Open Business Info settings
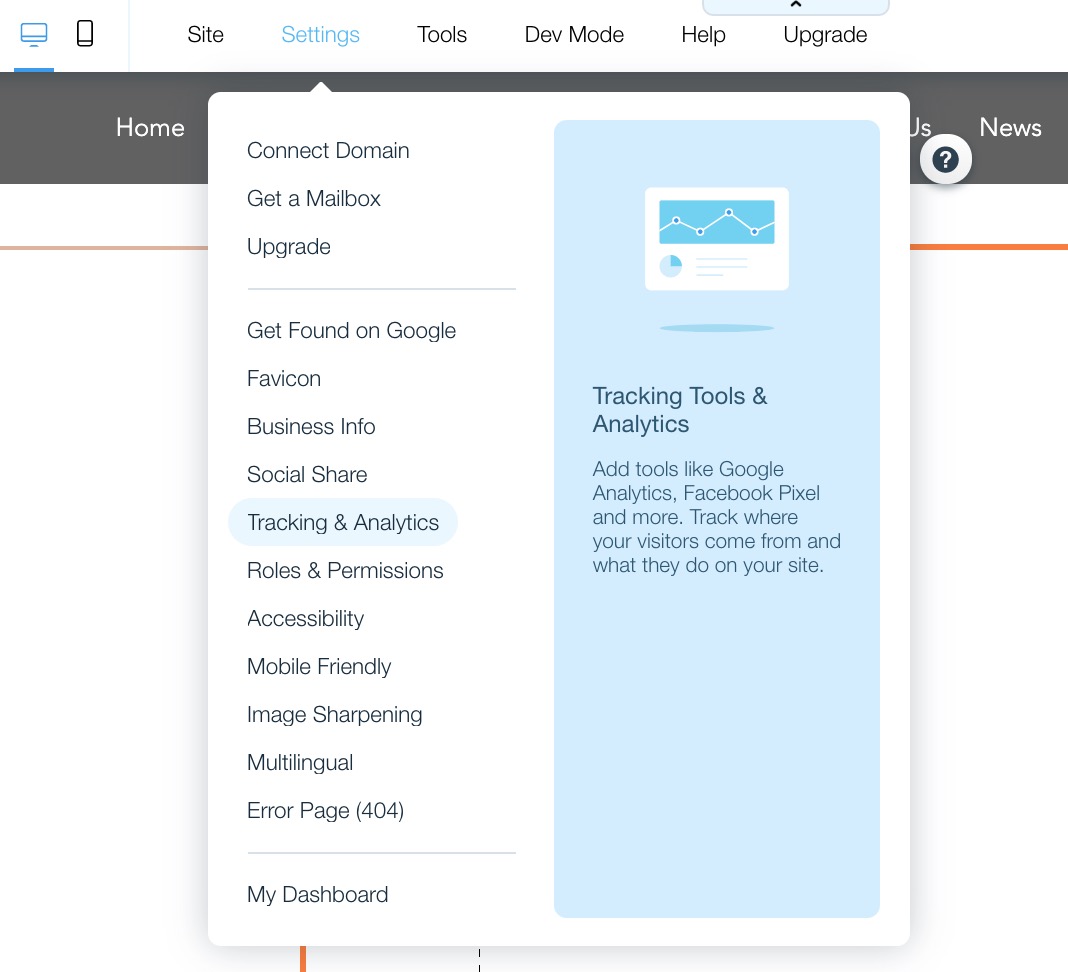1068x972 pixels. [x=311, y=427]
